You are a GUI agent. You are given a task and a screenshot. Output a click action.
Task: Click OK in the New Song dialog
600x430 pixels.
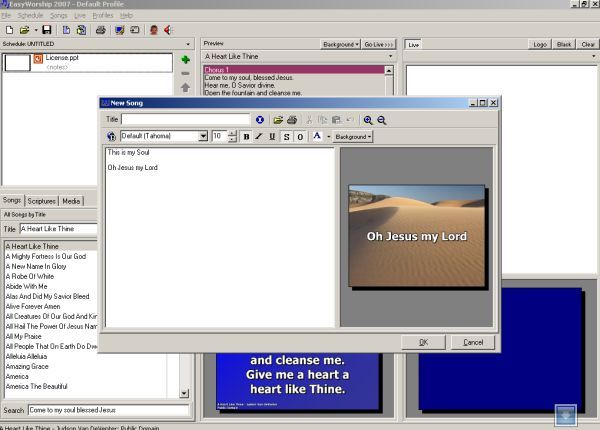coord(423,342)
